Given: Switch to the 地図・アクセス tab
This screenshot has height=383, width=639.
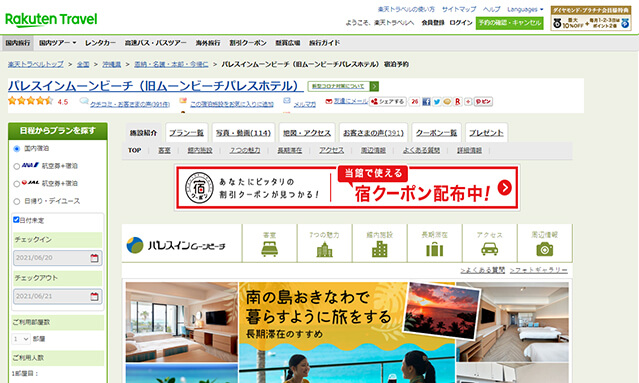Looking at the screenshot, I should click(x=307, y=133).
